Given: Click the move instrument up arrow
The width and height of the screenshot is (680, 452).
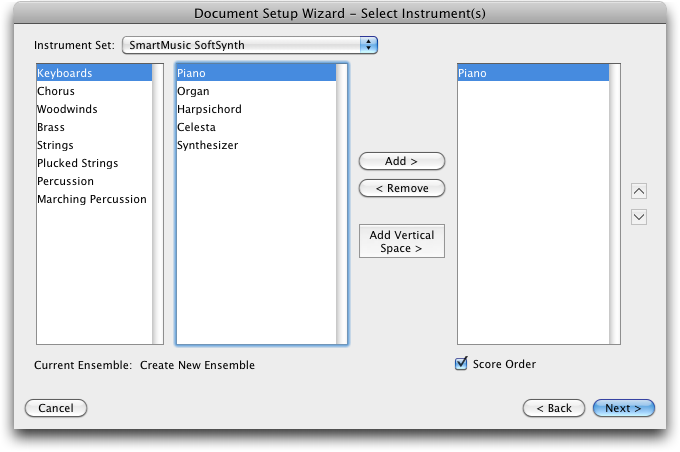Looking at the screenshot, I should tap(638, 191).
